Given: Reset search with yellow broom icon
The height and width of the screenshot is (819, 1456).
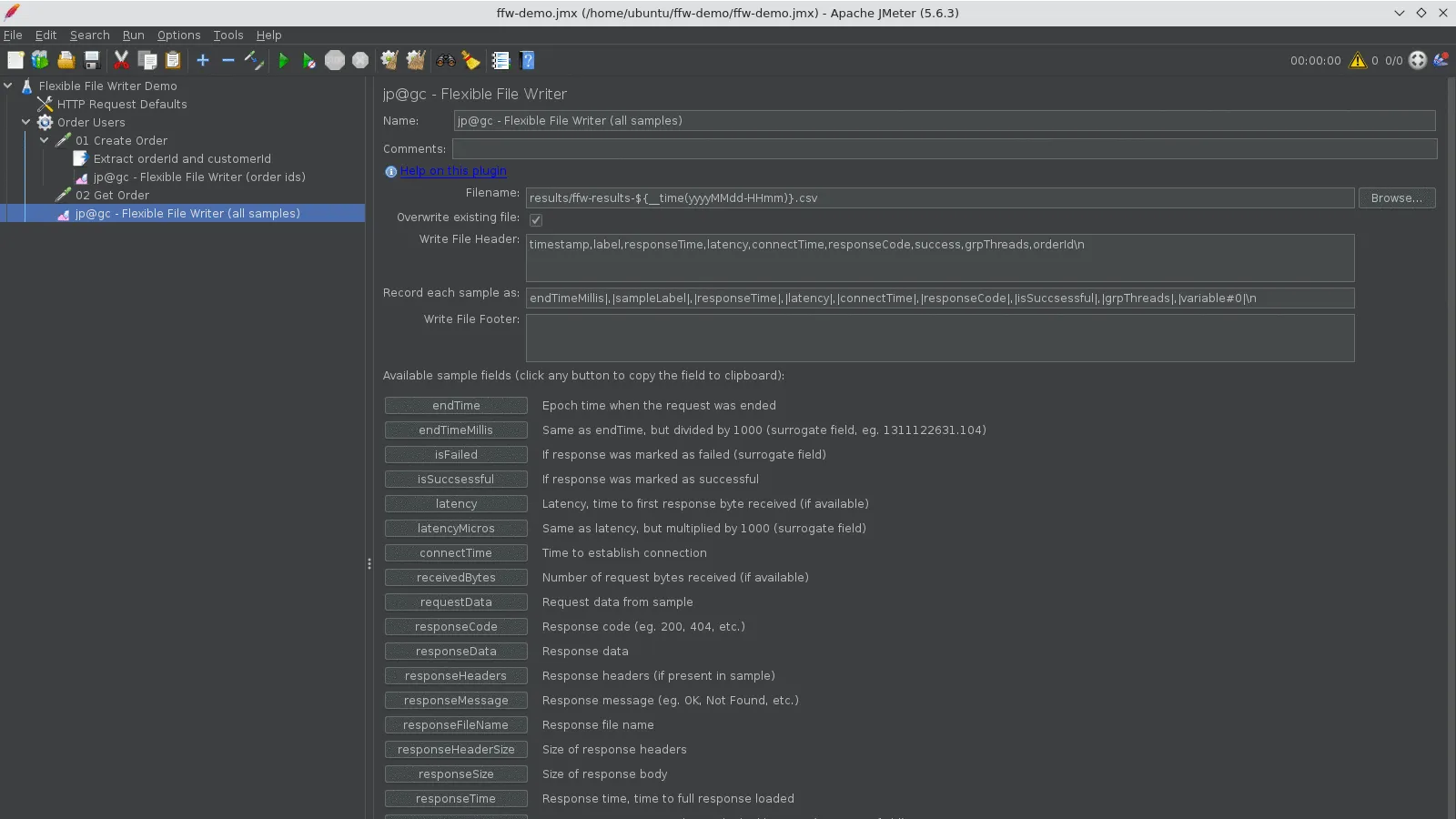Looking at the screenshot, I should 471,60.
